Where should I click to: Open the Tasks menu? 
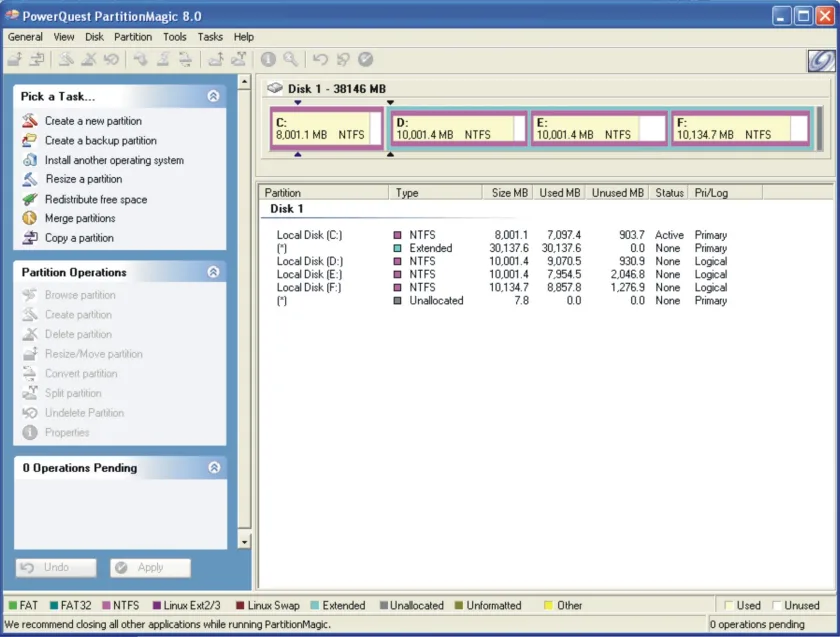[x=210, y=37]
